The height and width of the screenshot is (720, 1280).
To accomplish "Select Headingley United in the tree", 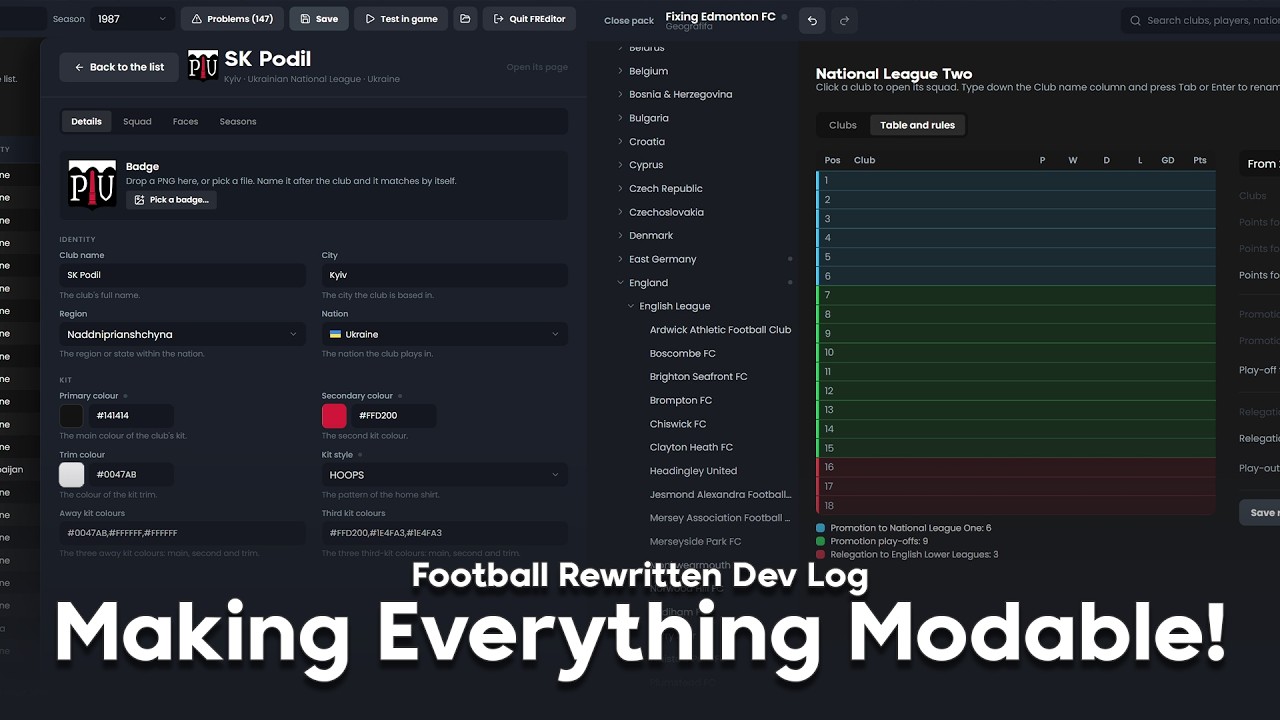I will point(693,471).
